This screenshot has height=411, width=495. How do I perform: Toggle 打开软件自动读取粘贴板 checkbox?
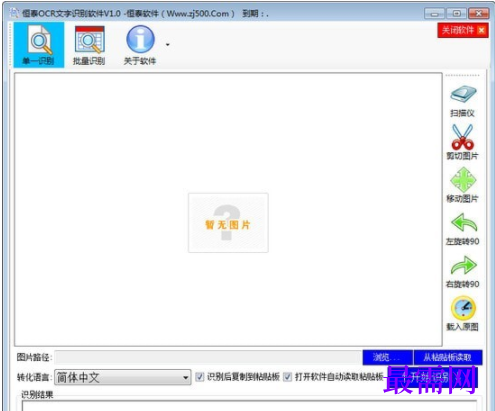coord(287,377)
